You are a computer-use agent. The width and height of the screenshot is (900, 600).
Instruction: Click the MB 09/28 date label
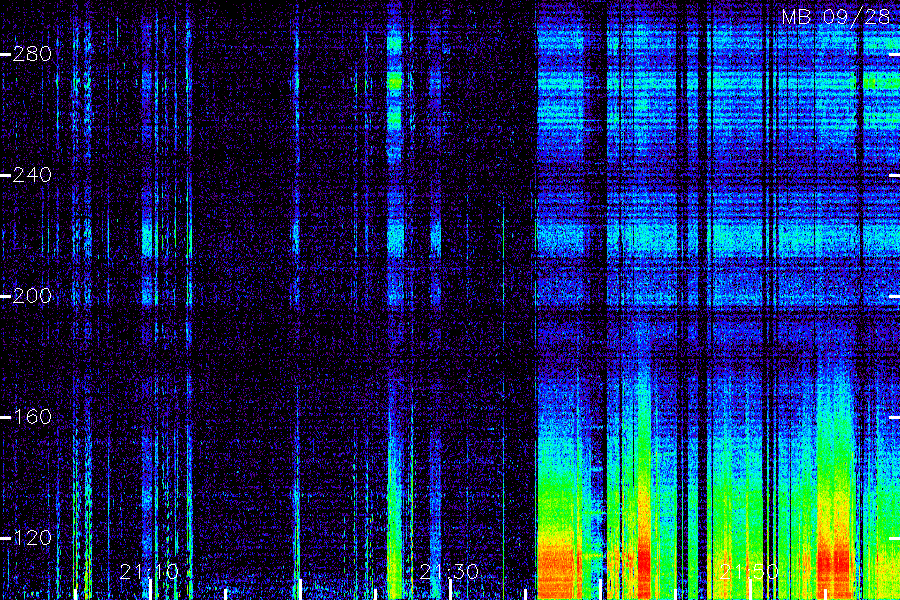[836, 17]
